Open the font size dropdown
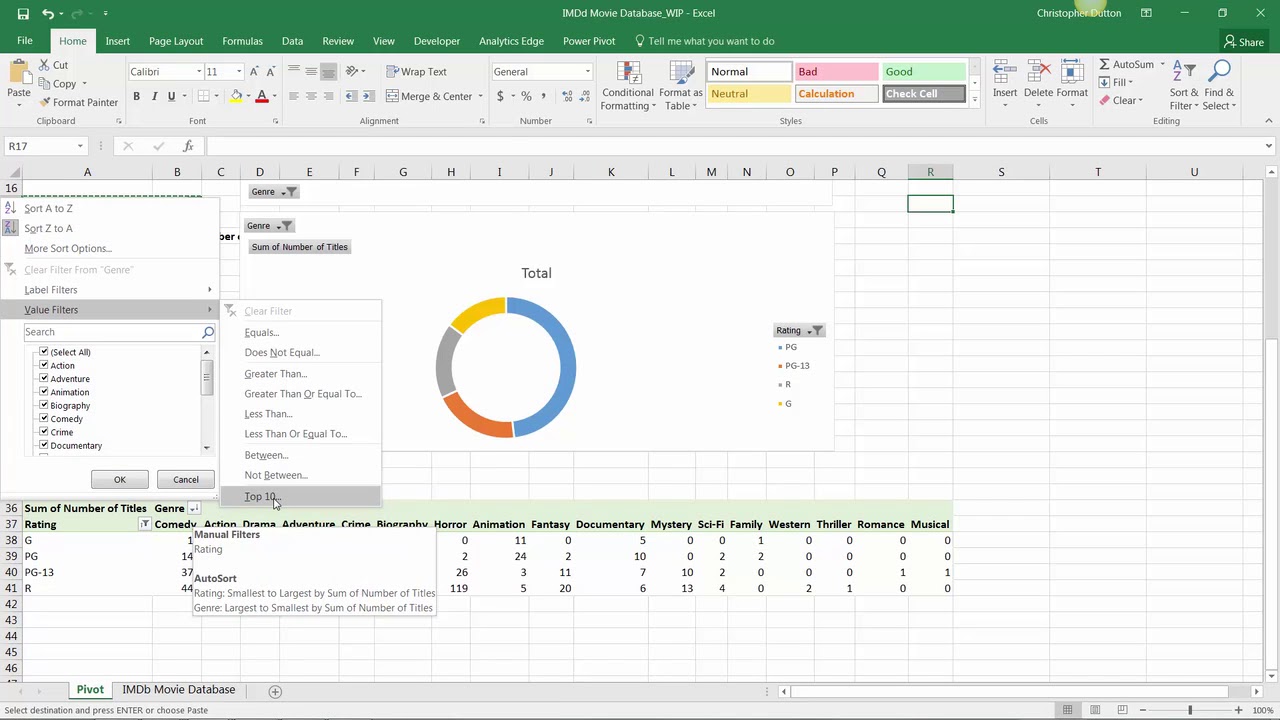Viewport: 1280px width, 720px height. coord(239,72)
